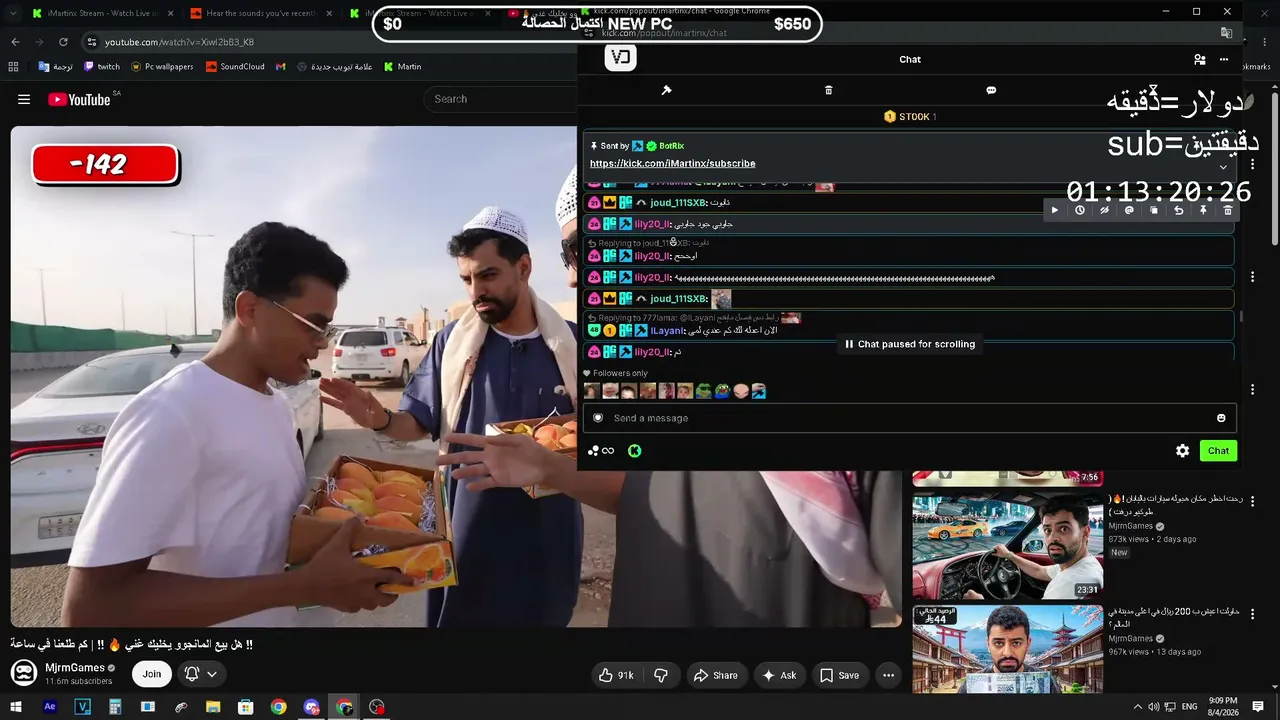Open the chat users list icon
This screenshot has width=1280, height=720.
(1199, 60)
